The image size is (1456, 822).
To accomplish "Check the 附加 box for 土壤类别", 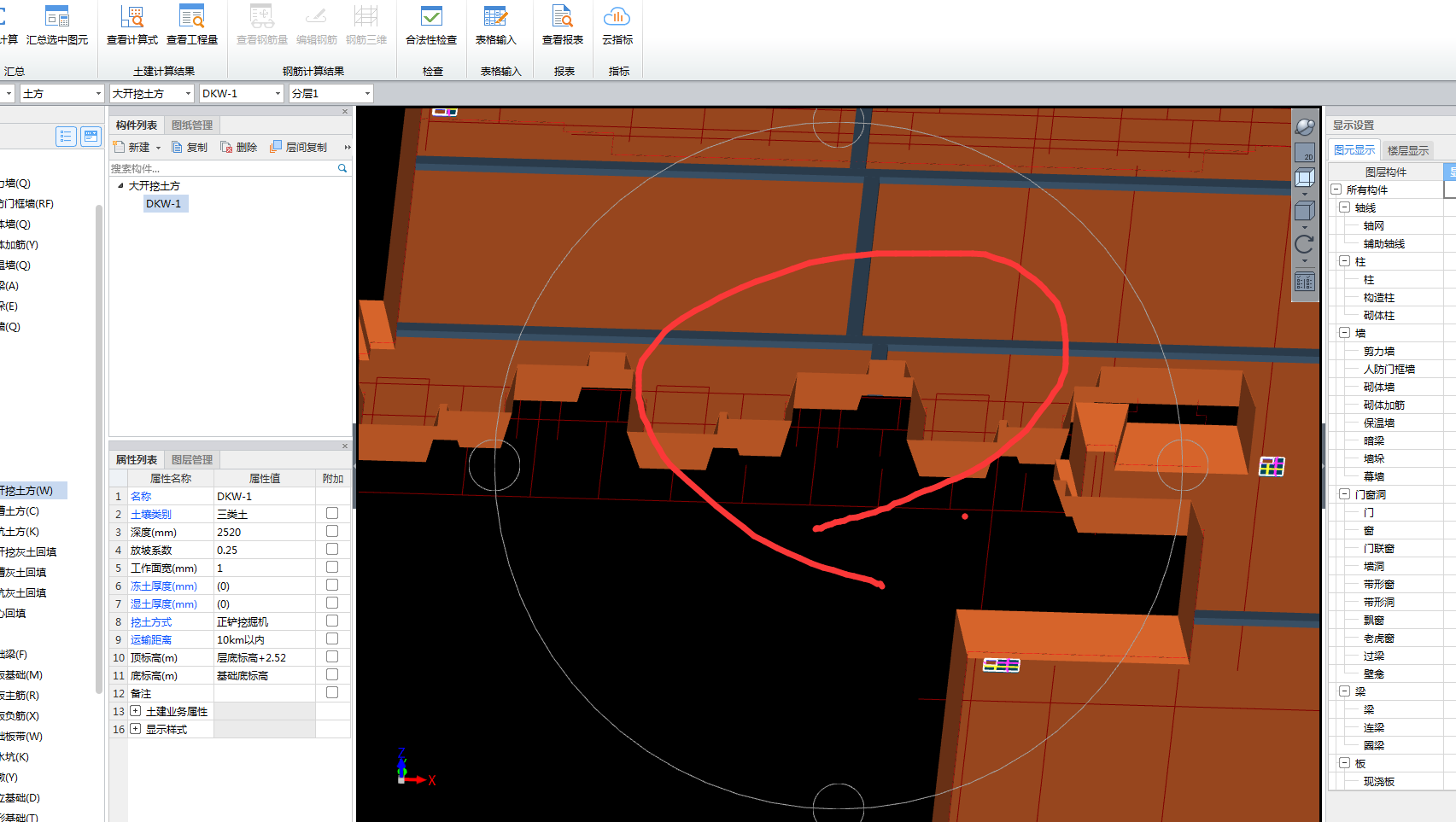I will point(332,514).
